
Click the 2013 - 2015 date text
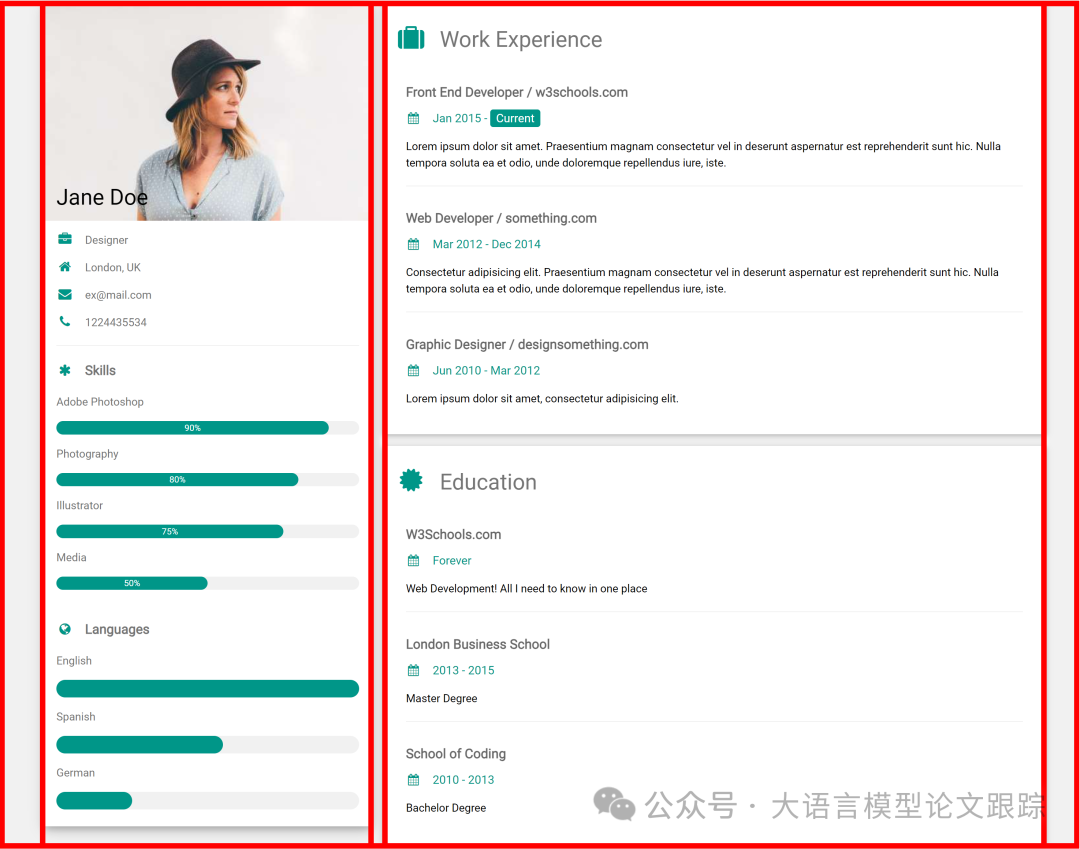[464, 670]
